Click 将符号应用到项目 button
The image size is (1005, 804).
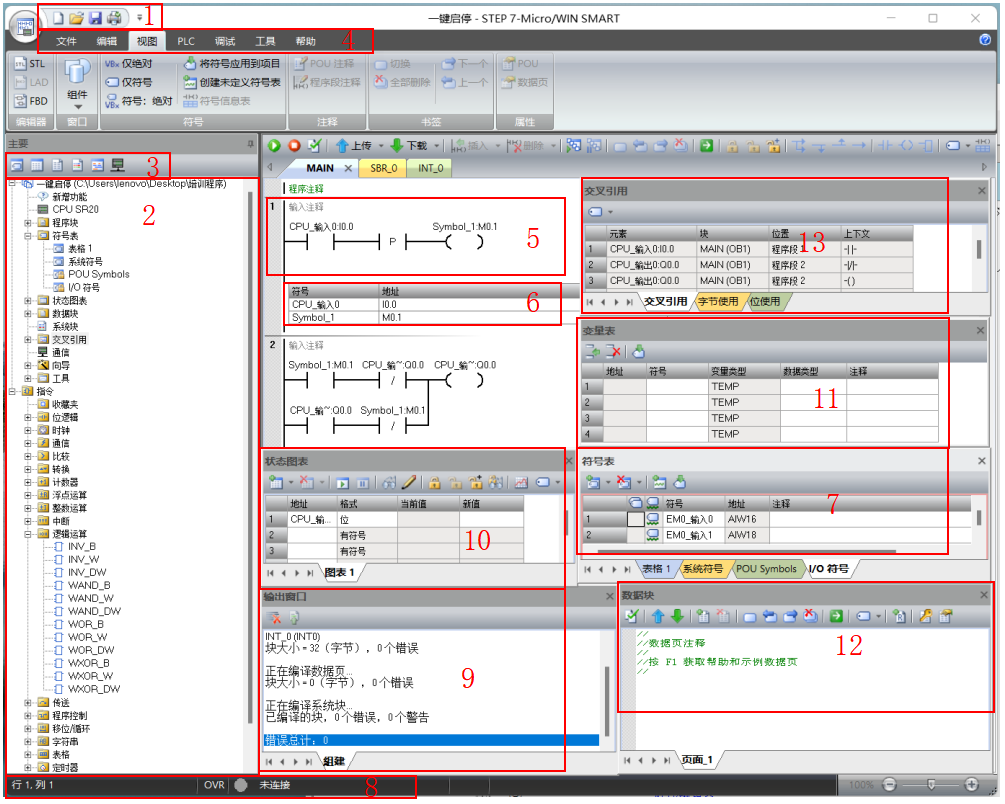[232, 63]
